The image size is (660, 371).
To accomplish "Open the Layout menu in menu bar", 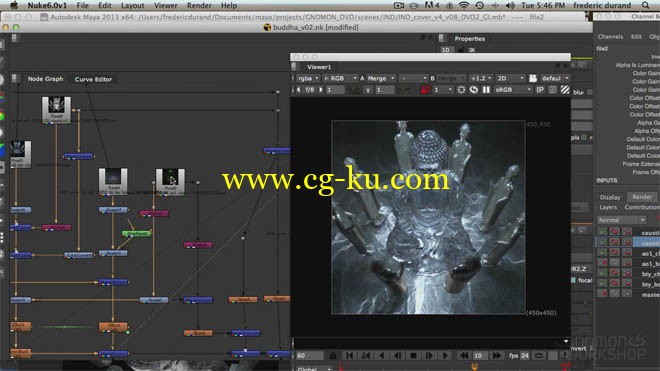I will coord(133,5).
